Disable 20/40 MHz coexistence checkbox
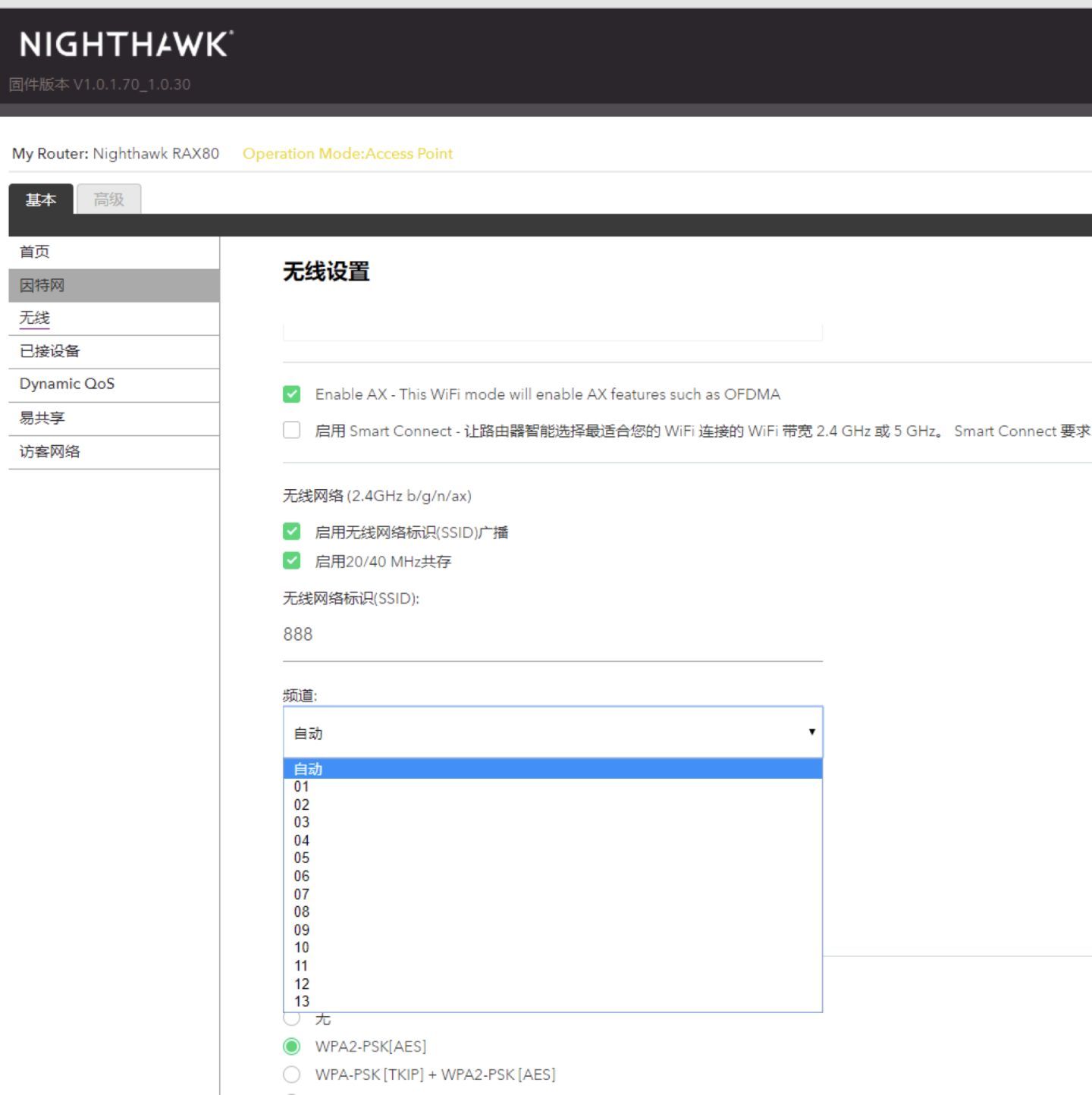 tap(292, 560)
